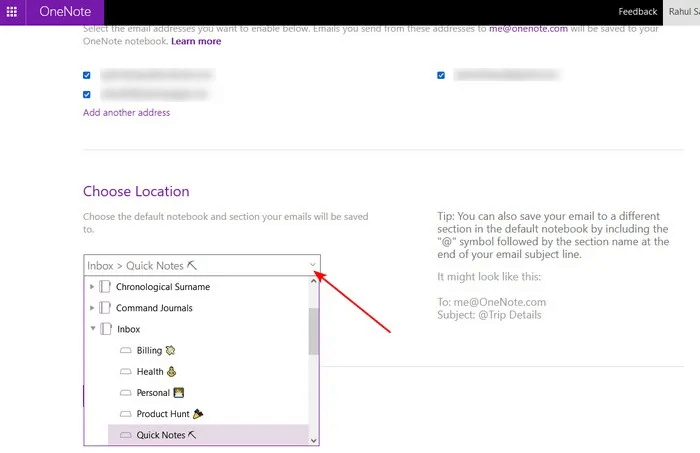Collapse the Inbox notebook triangle
Screen dimensions: 700x453
click(93, 328)
